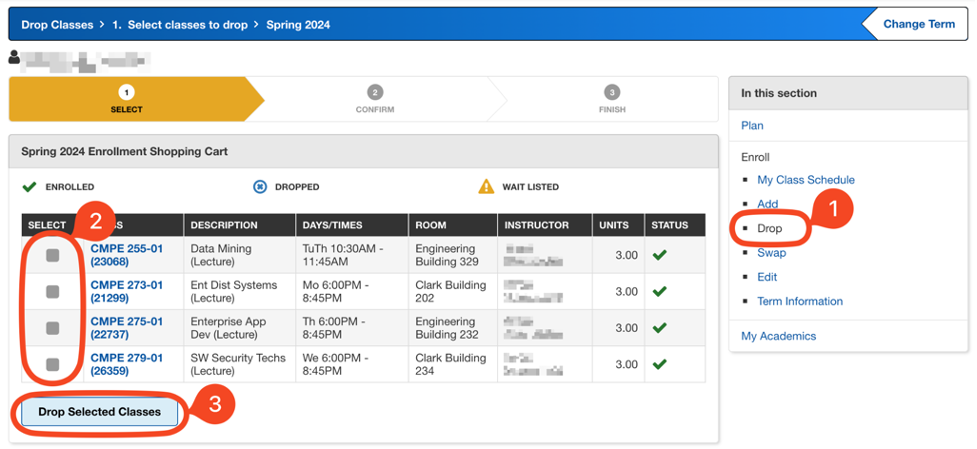Click the green status checkmark for CMPE 279-01
This screenshot has height=449, width=977.
[x=658, y=364]
